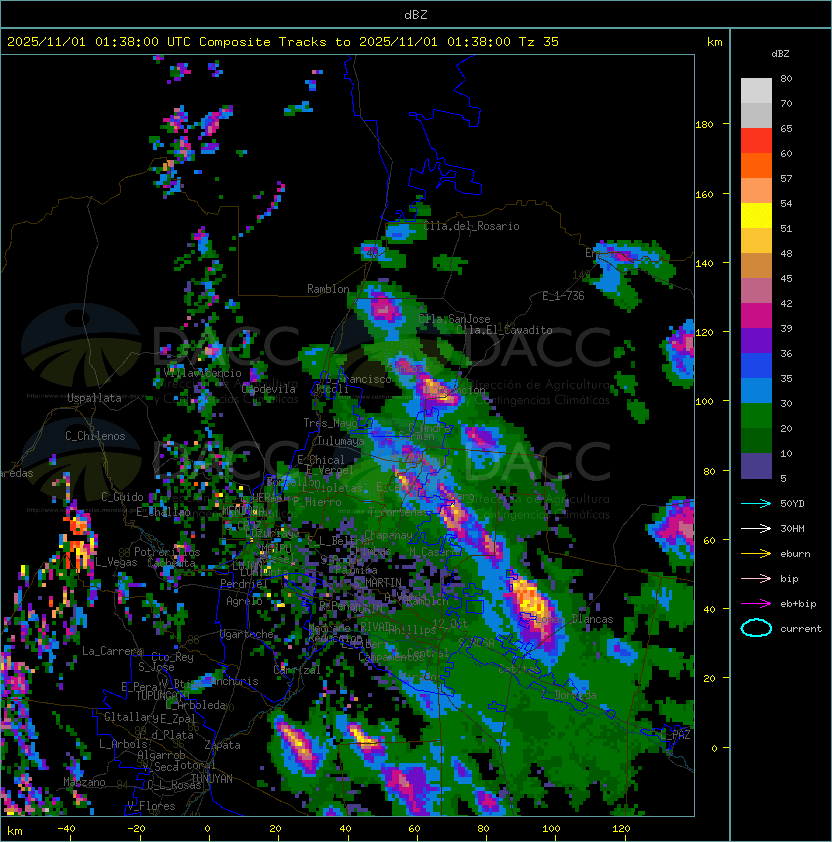Click the 'current' legend label

[x=801, y=629]
